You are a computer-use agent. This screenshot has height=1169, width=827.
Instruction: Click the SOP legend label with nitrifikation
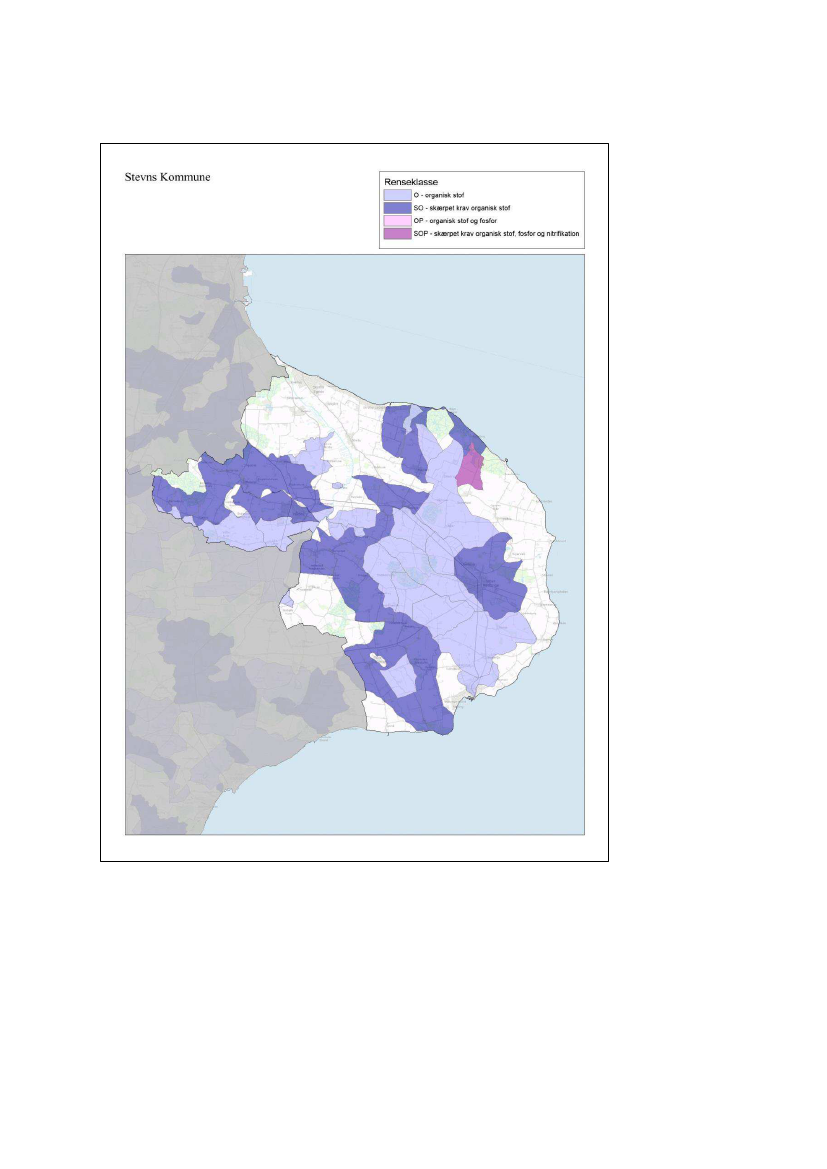[x=497, y=233]
